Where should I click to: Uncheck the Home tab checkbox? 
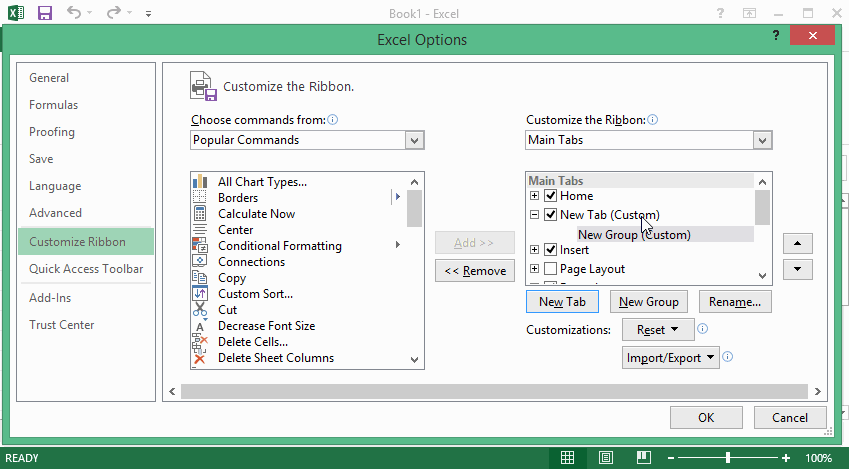click(x=551, y=197)
